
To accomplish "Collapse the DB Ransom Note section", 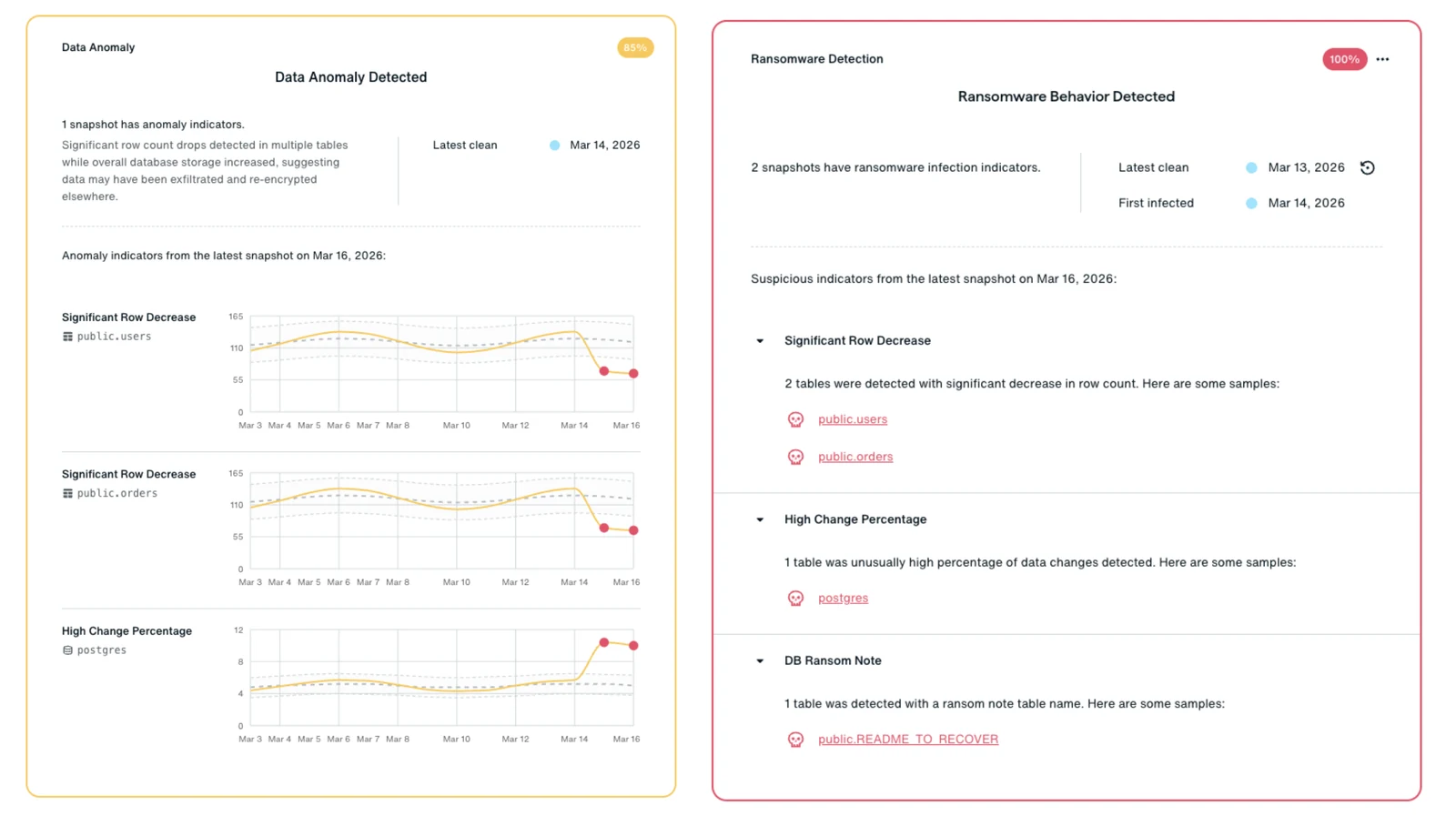I will pos(760,661).
